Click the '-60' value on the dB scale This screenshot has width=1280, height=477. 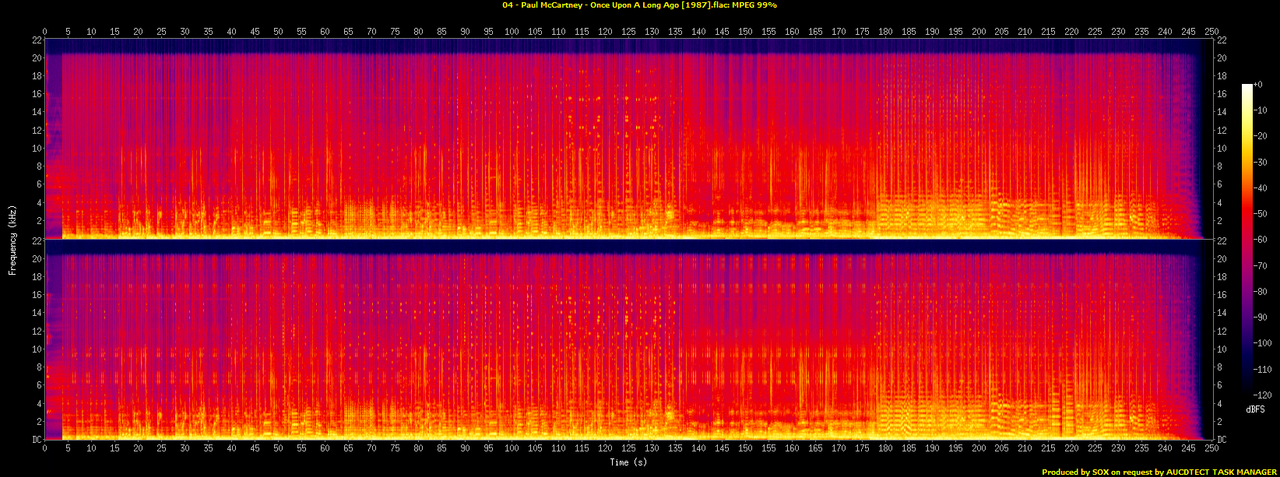pos(1261,240)
